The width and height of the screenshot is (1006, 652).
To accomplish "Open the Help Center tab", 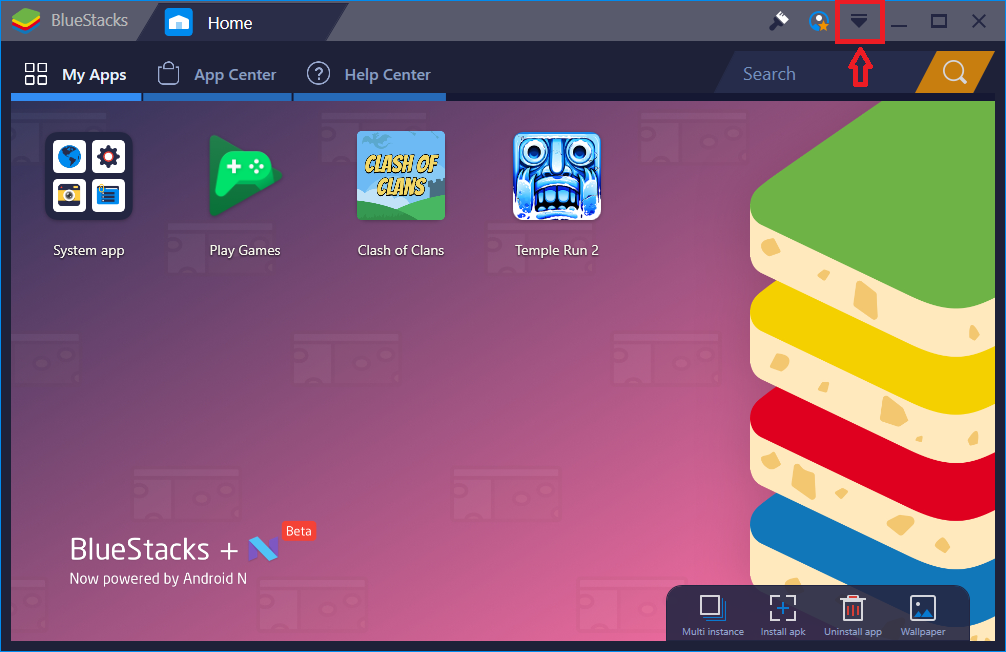I will click(369, 73).
